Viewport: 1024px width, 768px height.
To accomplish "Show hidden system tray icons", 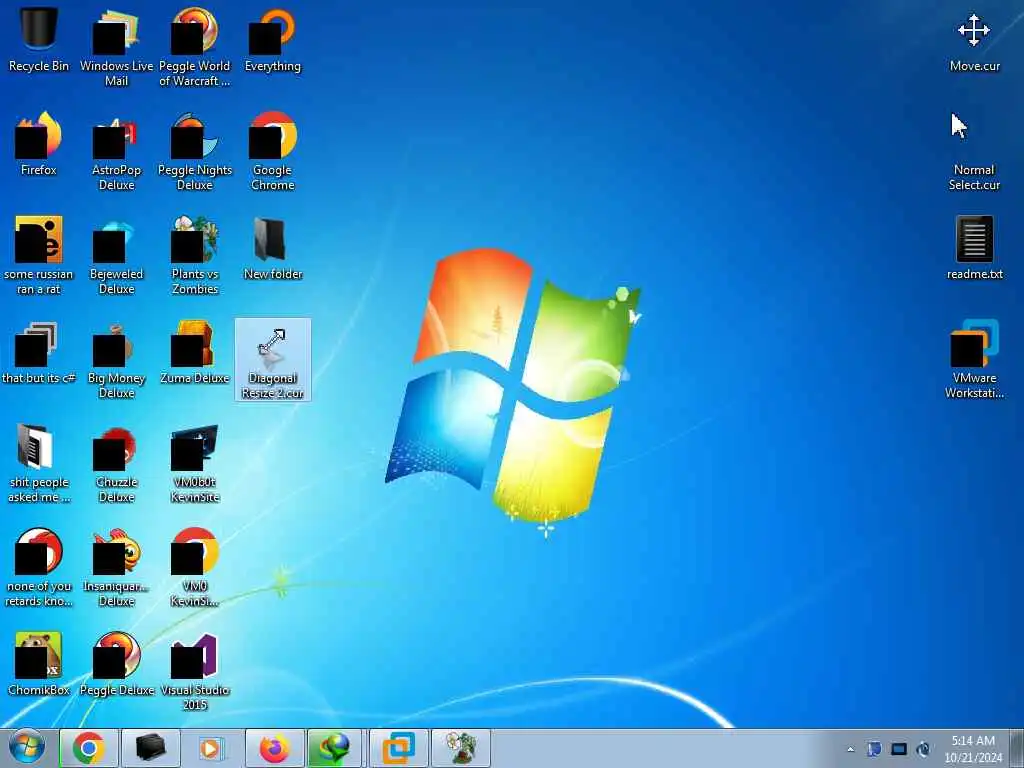I will [850, 749].
